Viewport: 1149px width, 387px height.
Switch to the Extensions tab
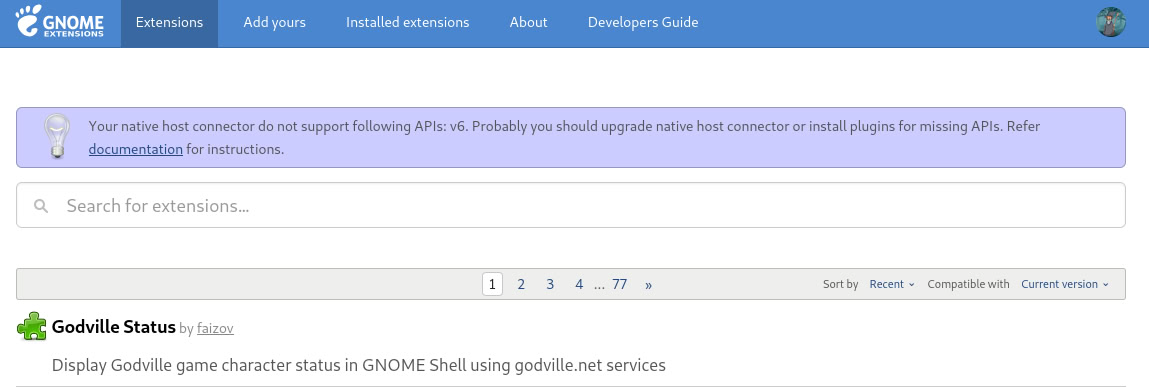tap(169, 23)
